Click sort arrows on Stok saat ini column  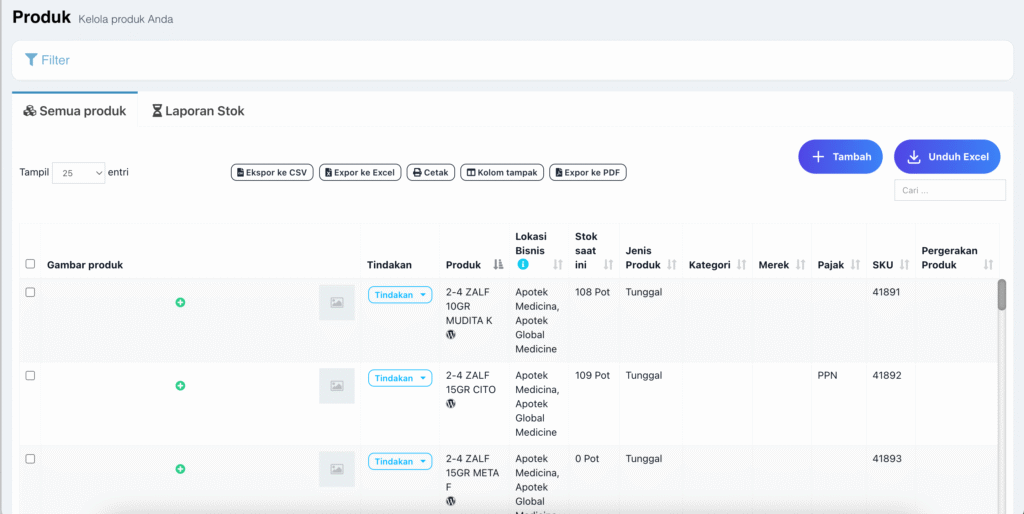click(607, 265)
